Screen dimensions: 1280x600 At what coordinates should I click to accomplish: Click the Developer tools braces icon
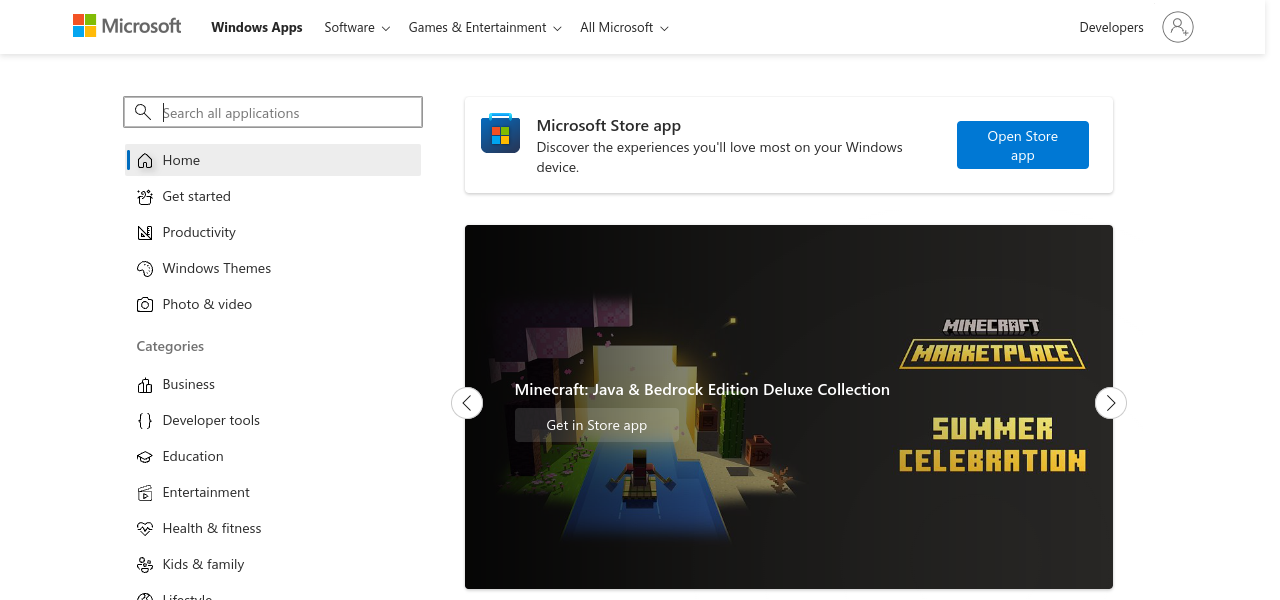145,421
